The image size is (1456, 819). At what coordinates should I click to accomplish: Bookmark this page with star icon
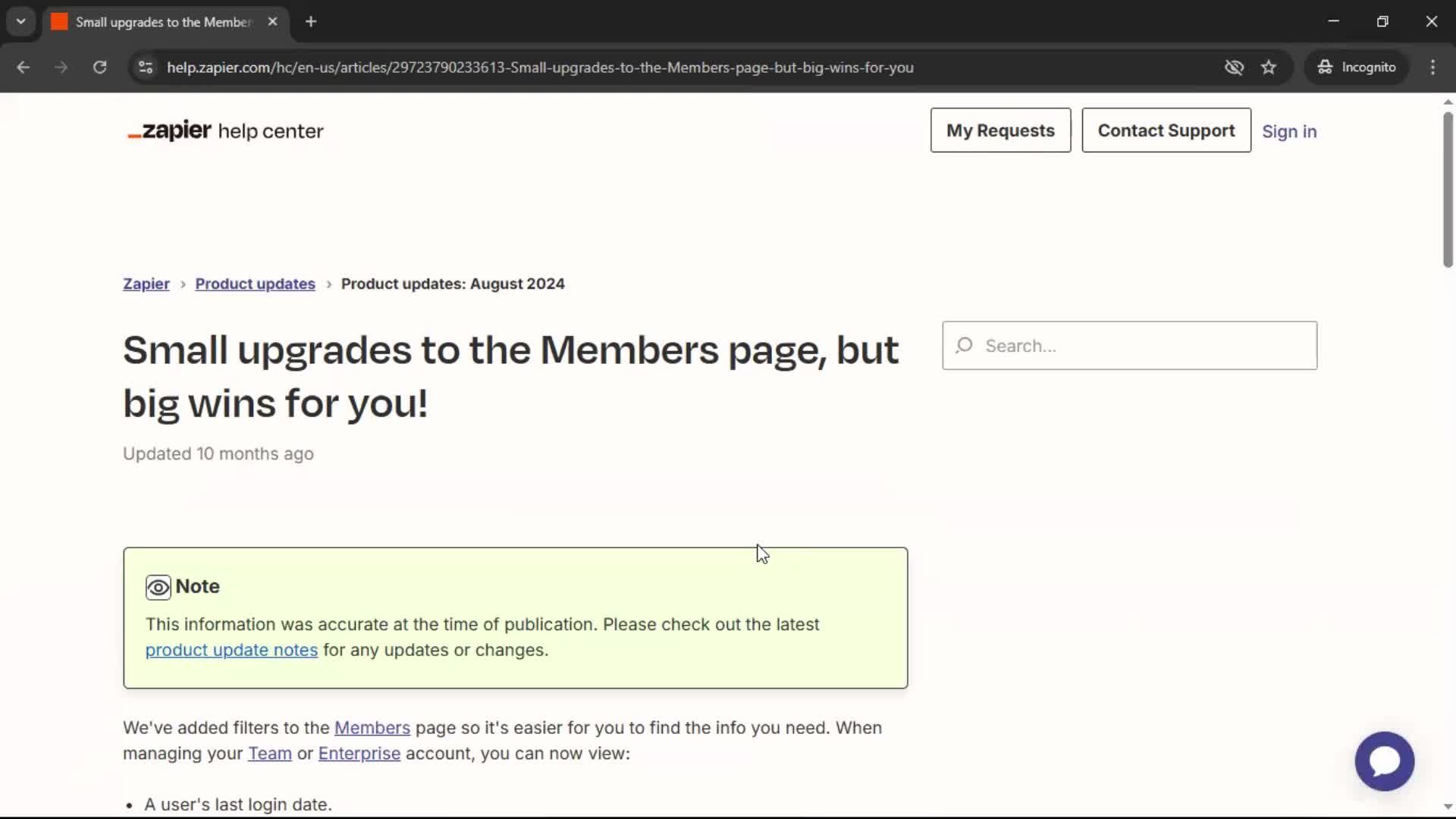coord(1269,67)
